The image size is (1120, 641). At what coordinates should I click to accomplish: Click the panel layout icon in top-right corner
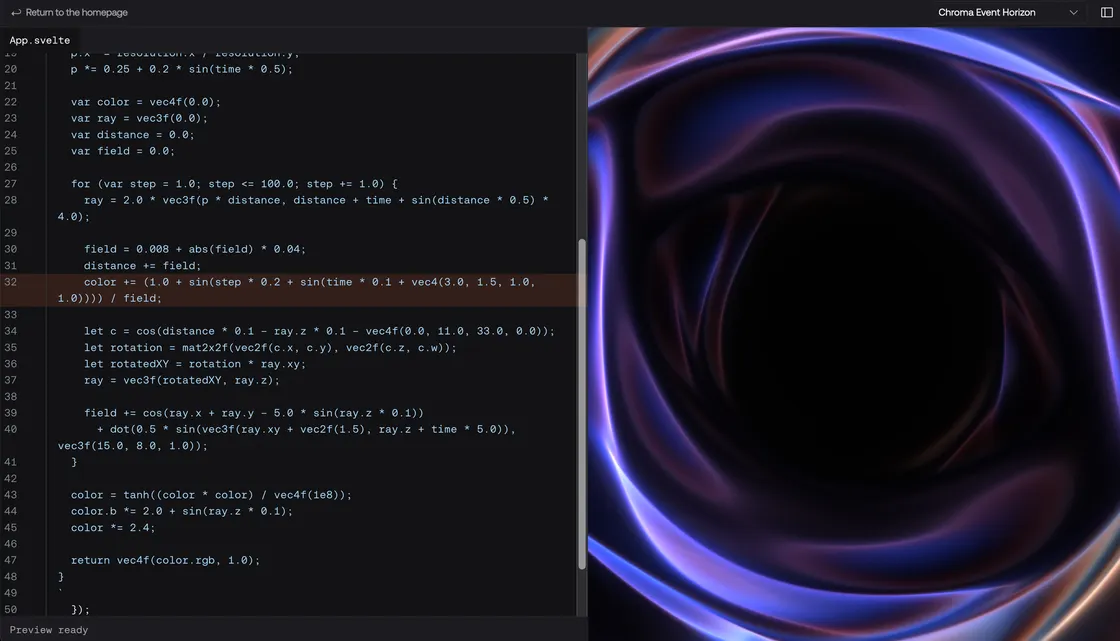[x=1106, y=12]
